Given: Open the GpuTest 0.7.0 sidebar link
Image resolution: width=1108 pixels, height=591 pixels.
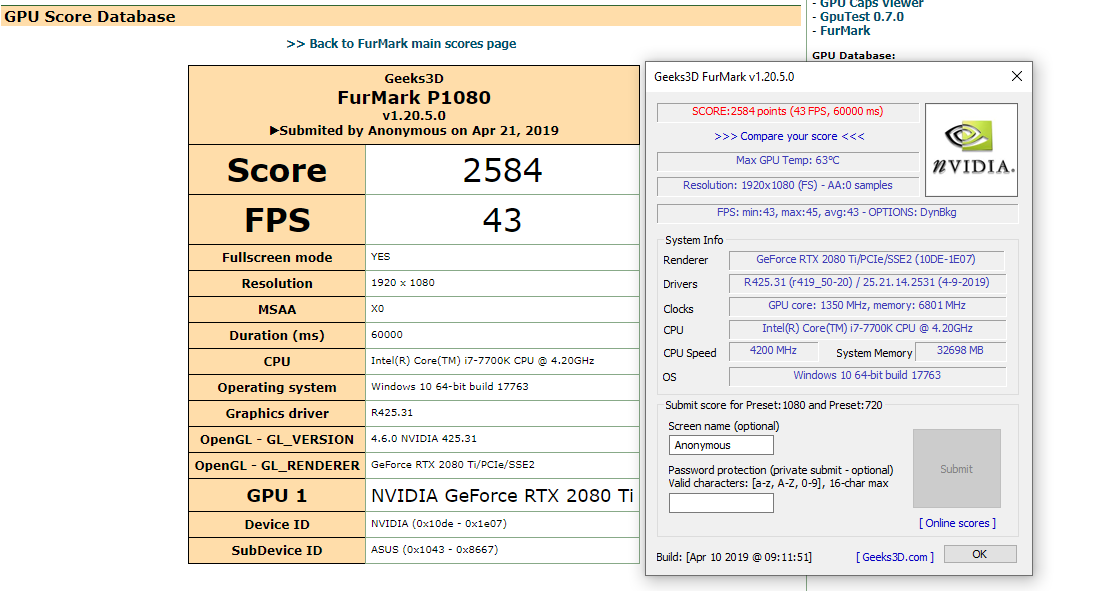Looking at the screenshot, I should [861, 16].
